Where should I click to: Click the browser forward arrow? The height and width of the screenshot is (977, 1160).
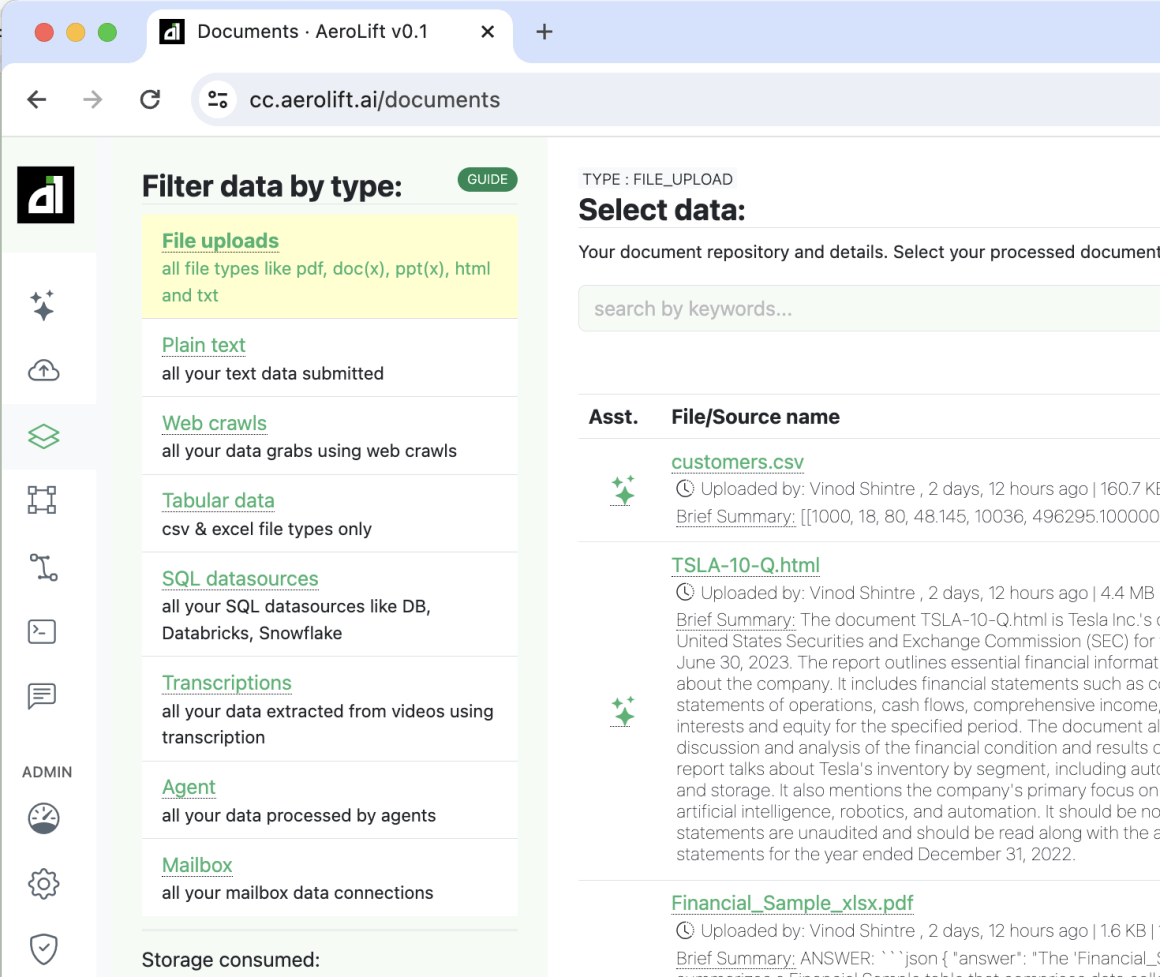point(92,99)
